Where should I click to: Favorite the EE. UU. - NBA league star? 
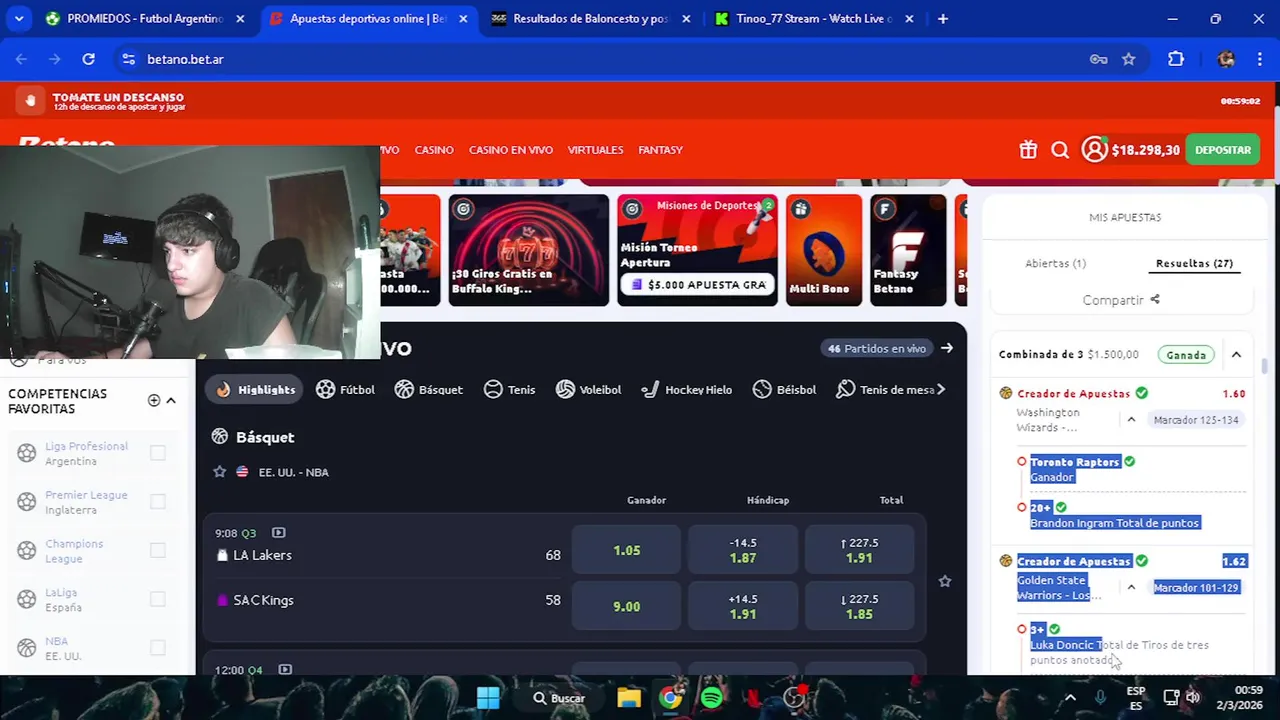(x=219, y=472)
